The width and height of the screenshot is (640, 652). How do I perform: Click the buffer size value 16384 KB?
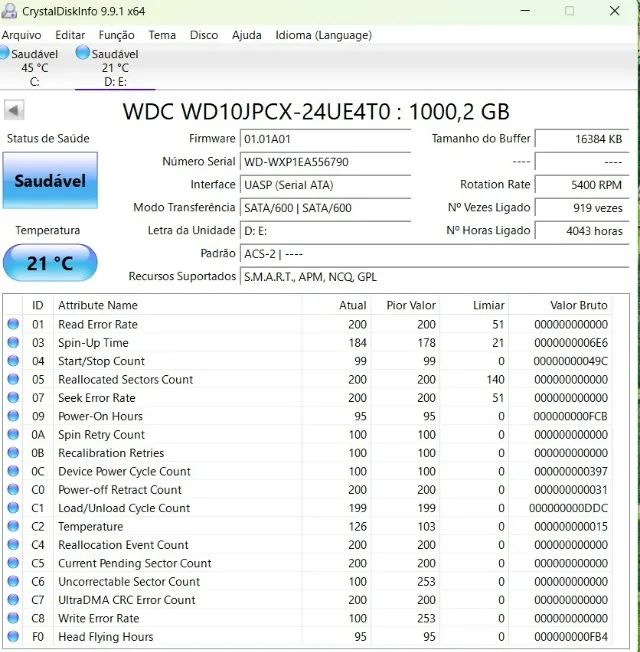coord(582,138)
